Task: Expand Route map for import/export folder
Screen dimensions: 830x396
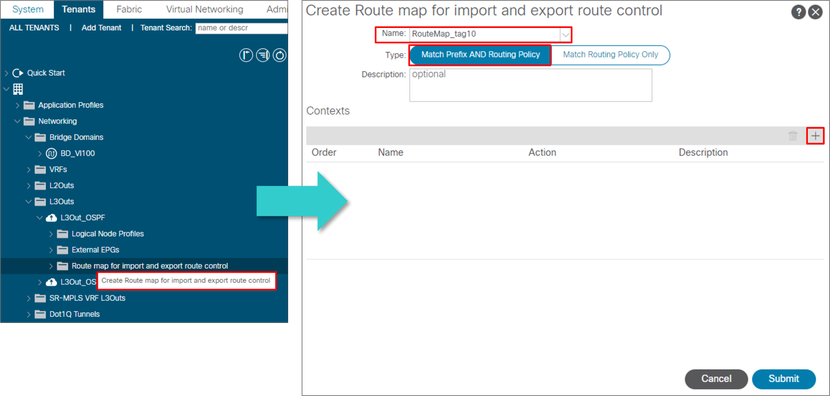Action: (x=51, y=266)
